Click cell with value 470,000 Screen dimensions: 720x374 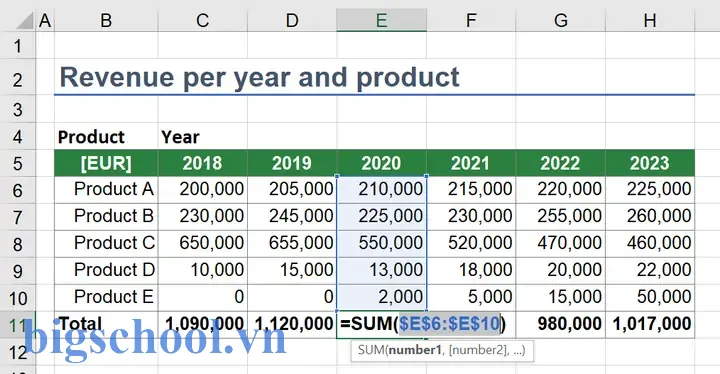pyautogui.click(x=561, y=244)
